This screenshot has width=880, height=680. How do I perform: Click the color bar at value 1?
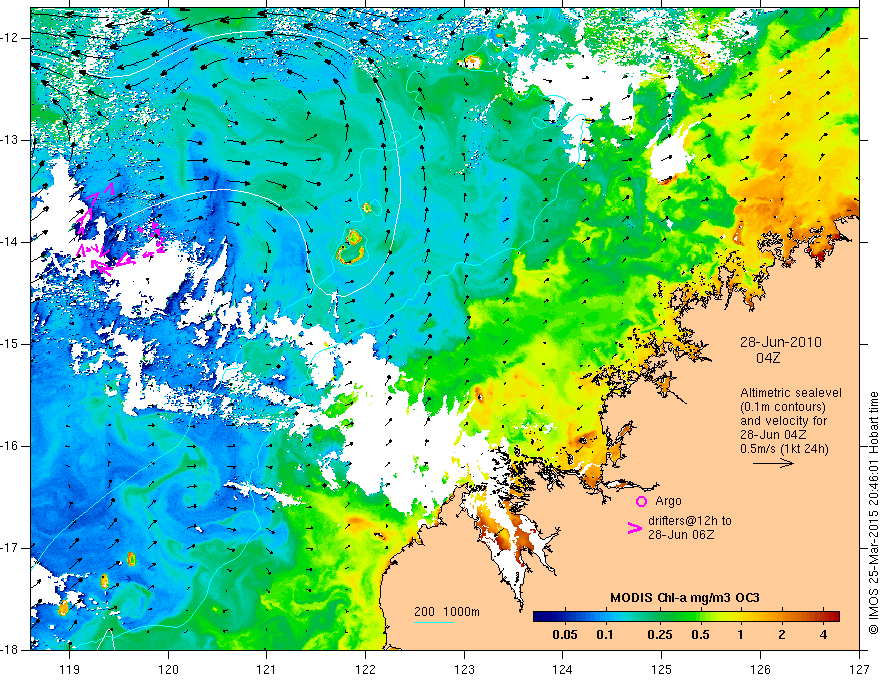pyautogui.click(x=740, y=617)
